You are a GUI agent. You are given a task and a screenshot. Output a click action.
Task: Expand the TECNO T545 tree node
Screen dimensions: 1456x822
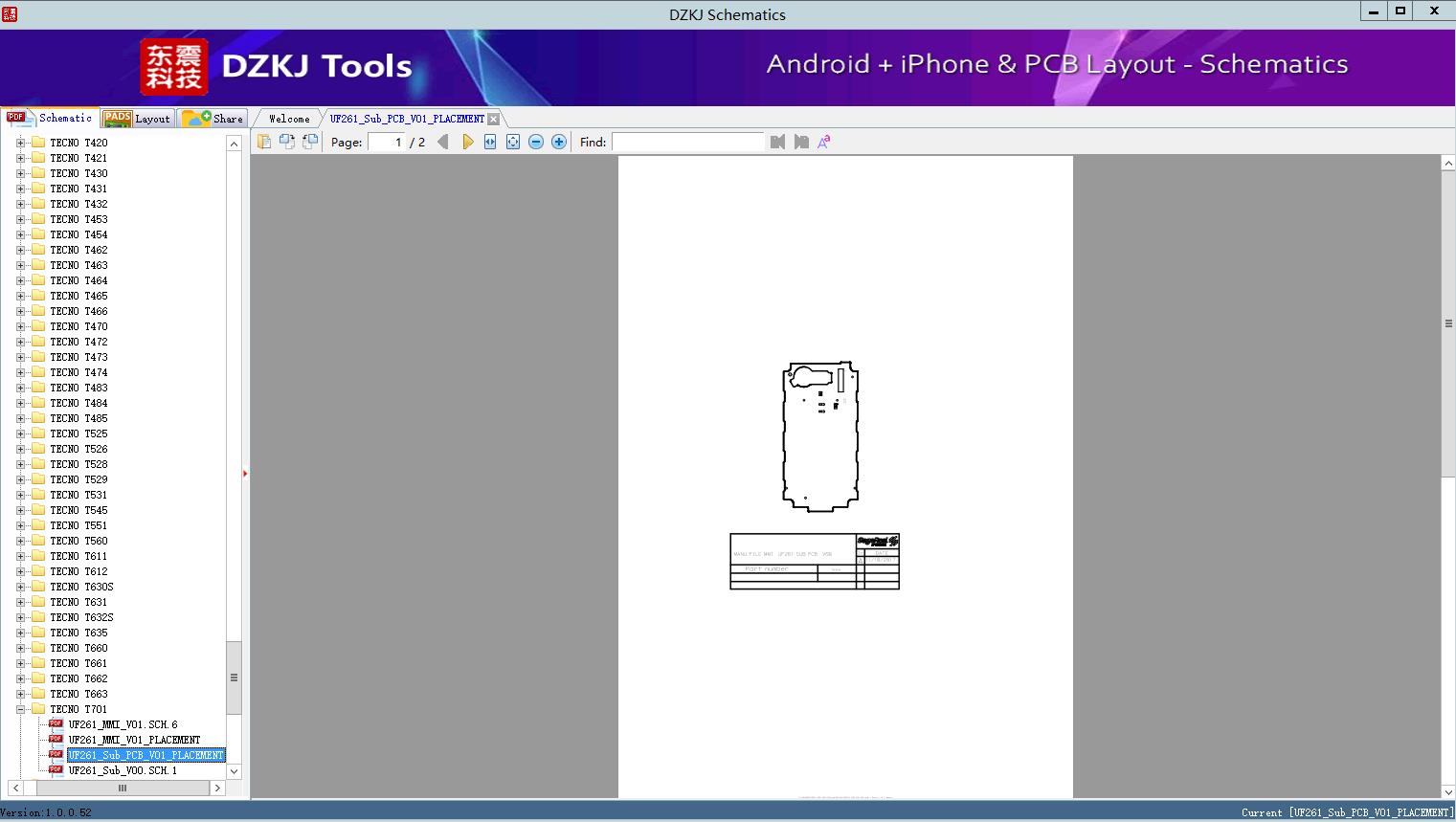(20, 510)
